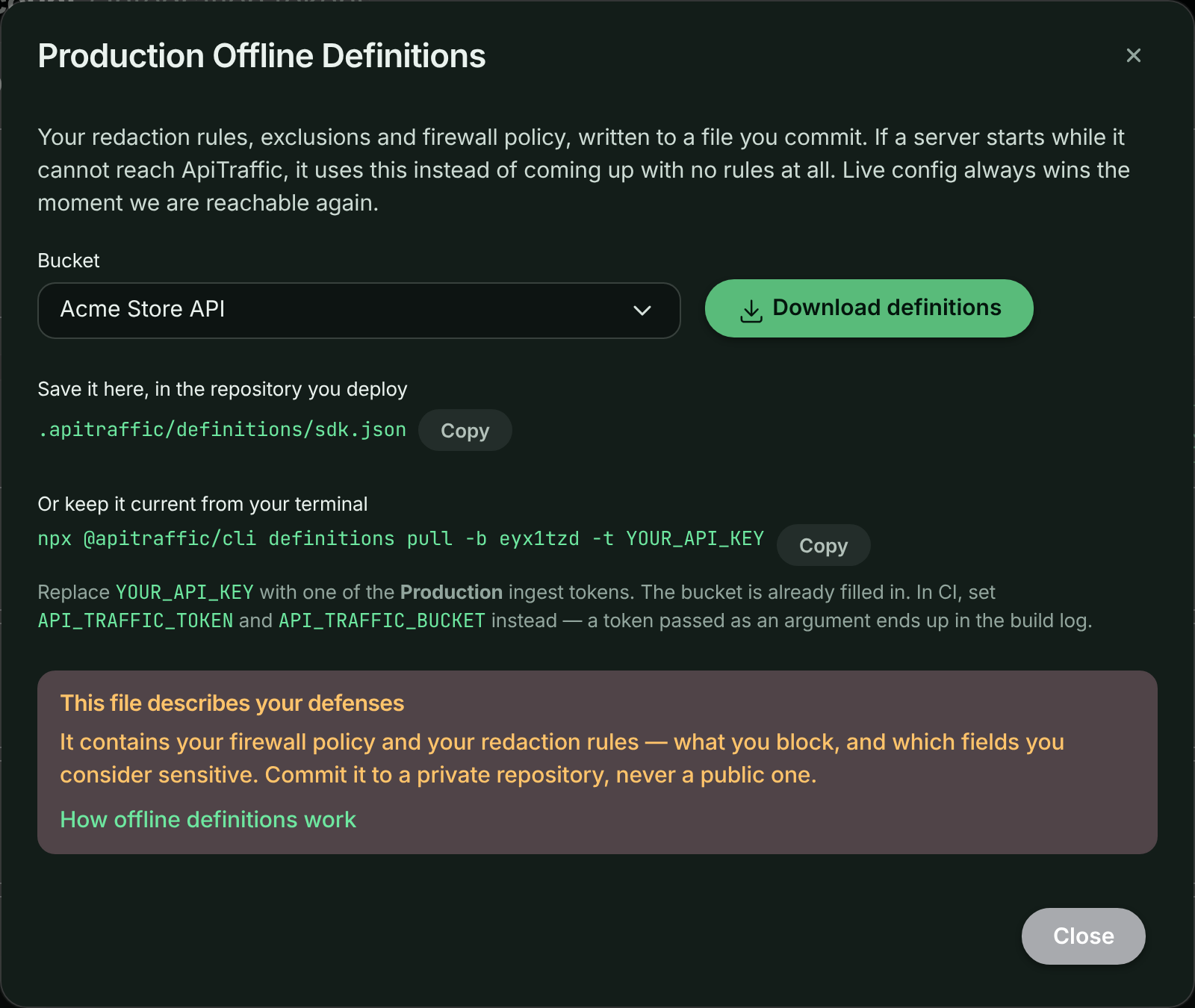Click the bold Production word in the hint
1195x1008 pixels.
[451, 592]
